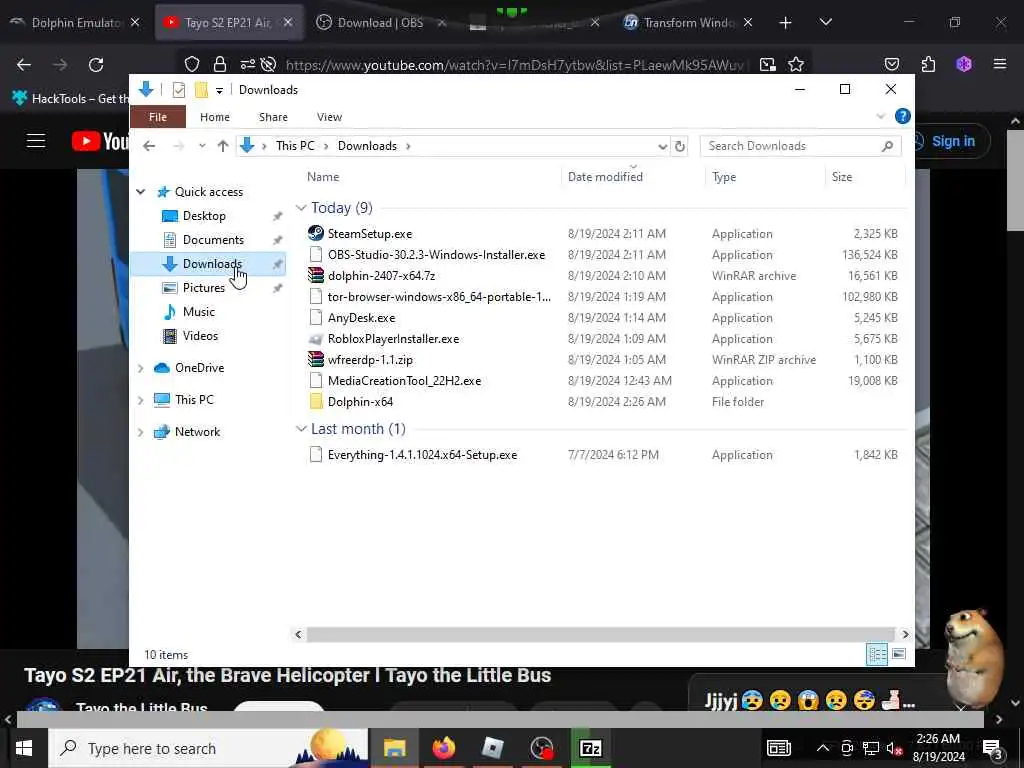Select the dolphin-2407-x64.7z archive icon
This screenshot has width=1024, height=768.
tap(315, 275)
